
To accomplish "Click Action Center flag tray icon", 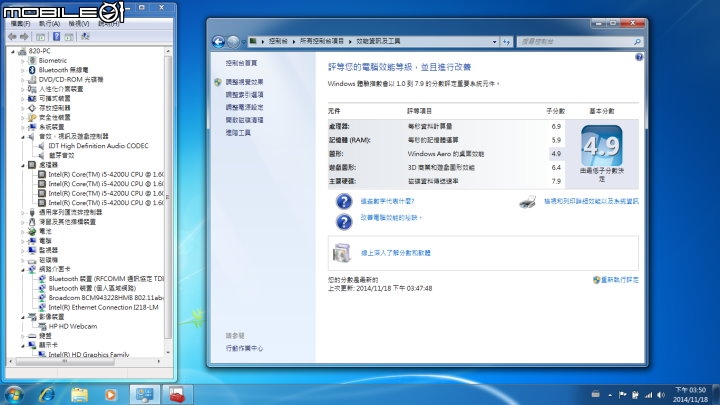I will (x=623, y=394).
